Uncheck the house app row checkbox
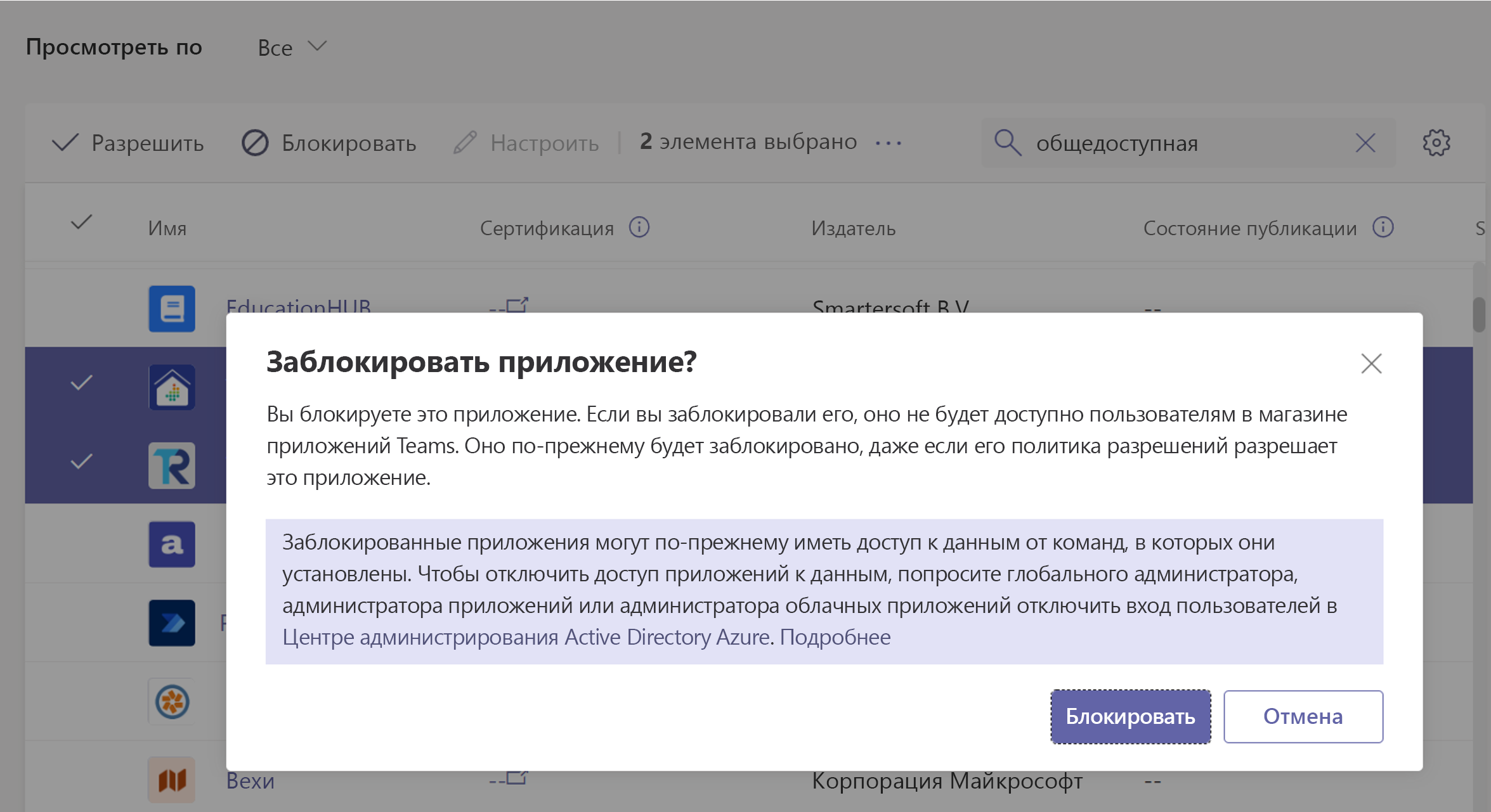The width and height of the screenshot is (1491, 812). click(x=81, y=383)
